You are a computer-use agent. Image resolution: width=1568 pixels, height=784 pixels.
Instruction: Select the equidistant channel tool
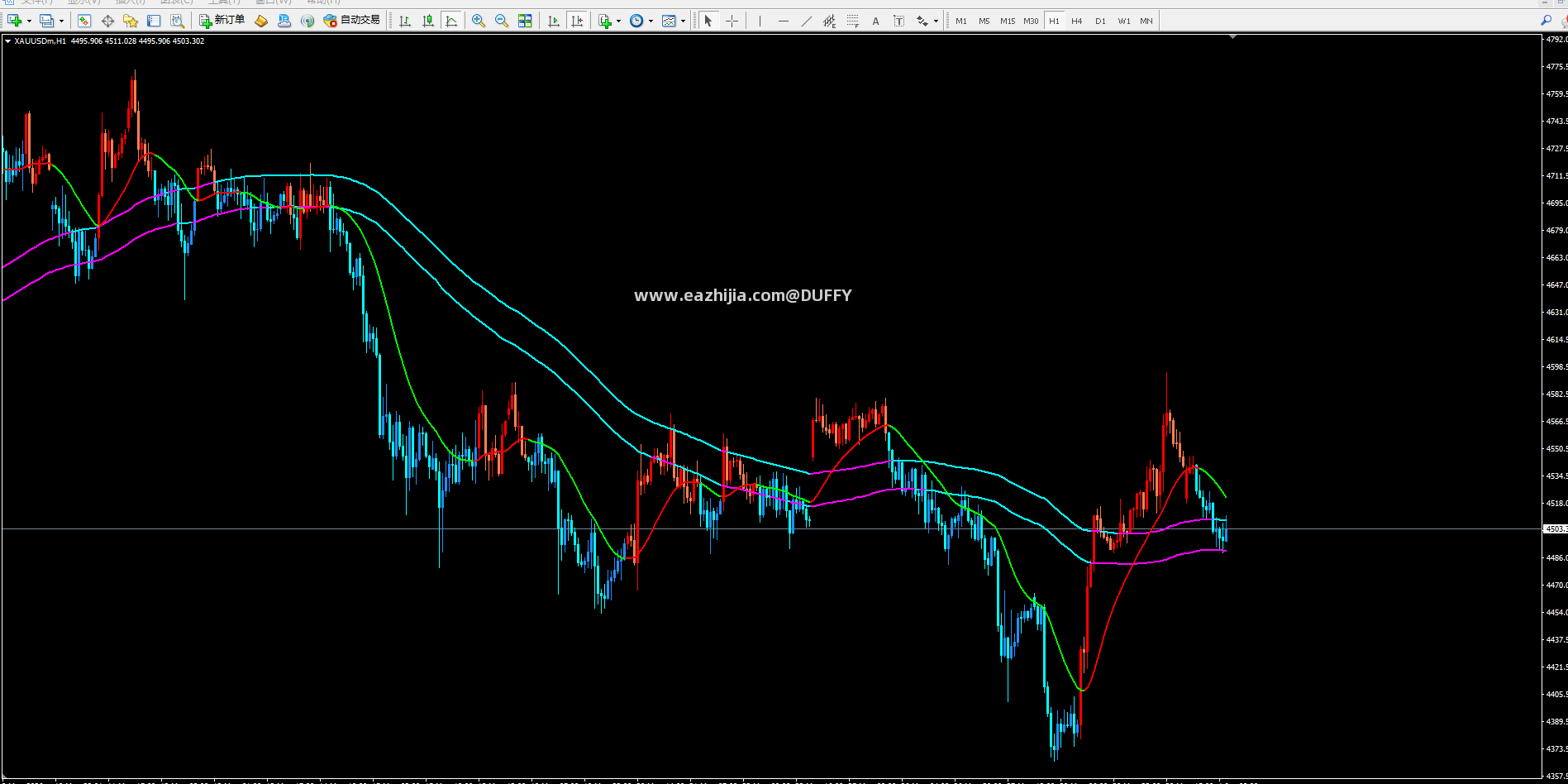[x=829, y=21]
